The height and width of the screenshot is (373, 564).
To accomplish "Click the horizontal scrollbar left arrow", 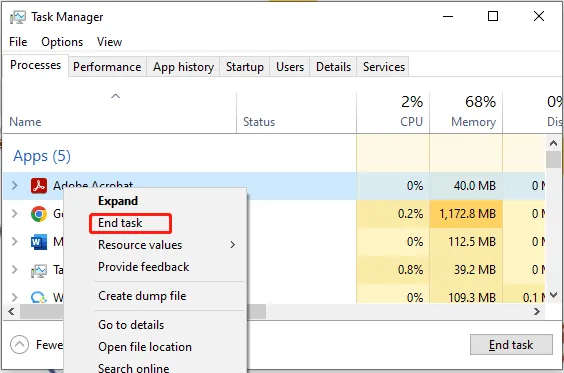I will click(x=11, y=311).
